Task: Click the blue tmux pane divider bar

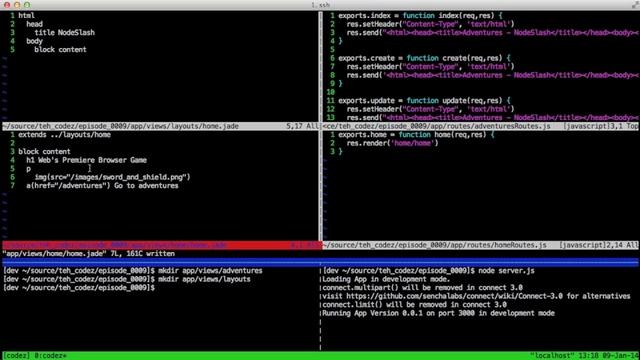Action: 320,262
